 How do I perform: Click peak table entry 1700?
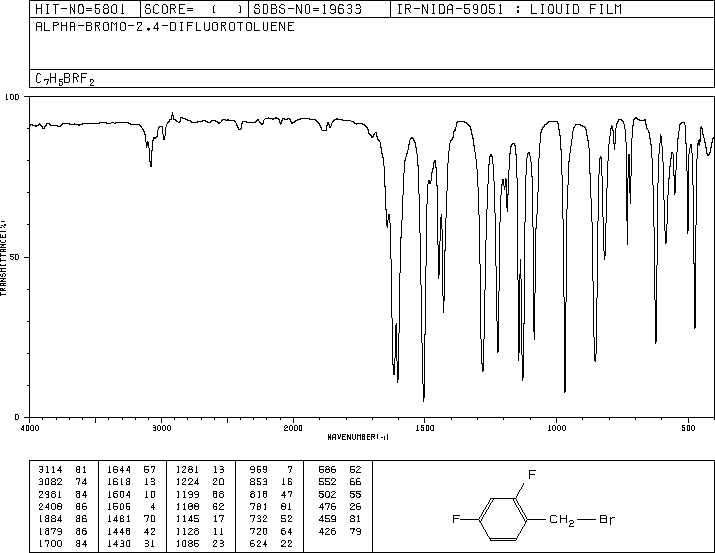click(x=51, y=543)
